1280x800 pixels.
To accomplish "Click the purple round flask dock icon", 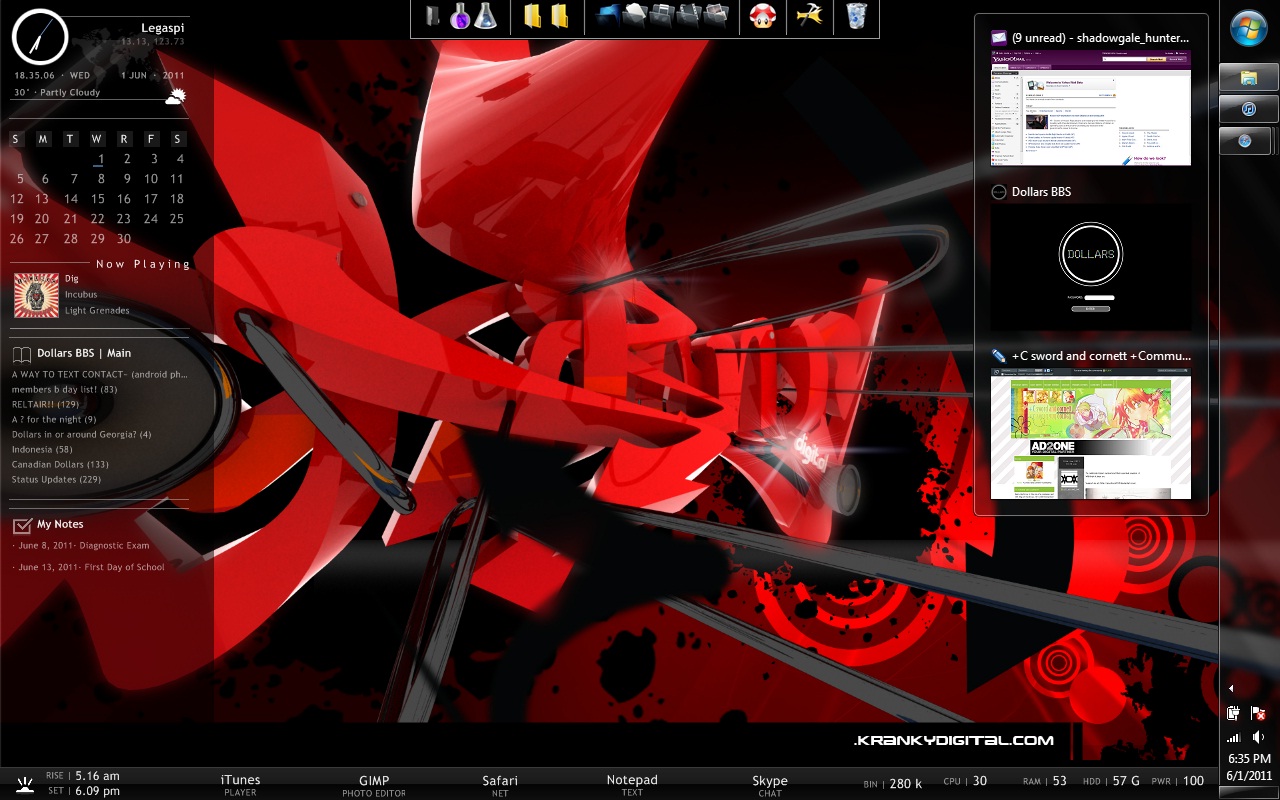I will tap(460, 15).
